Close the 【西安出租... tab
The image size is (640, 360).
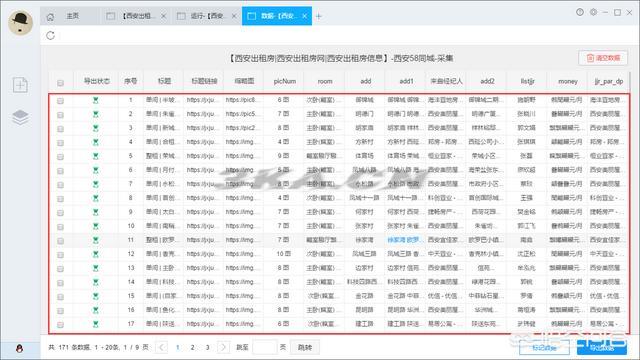tap(163, 16)
